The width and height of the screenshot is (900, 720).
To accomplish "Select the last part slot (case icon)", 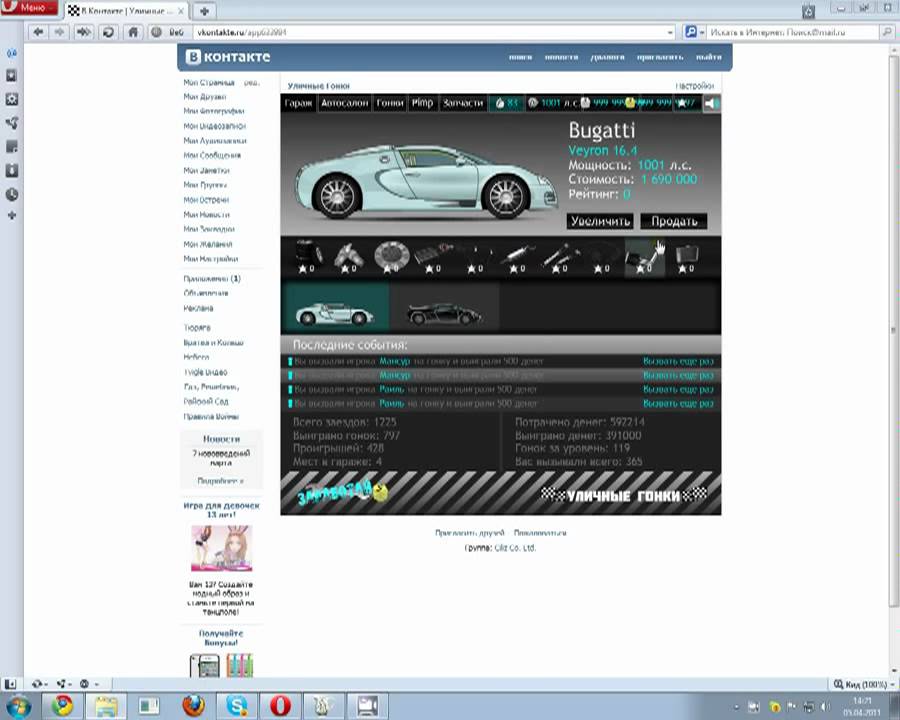I will point(686,257).
